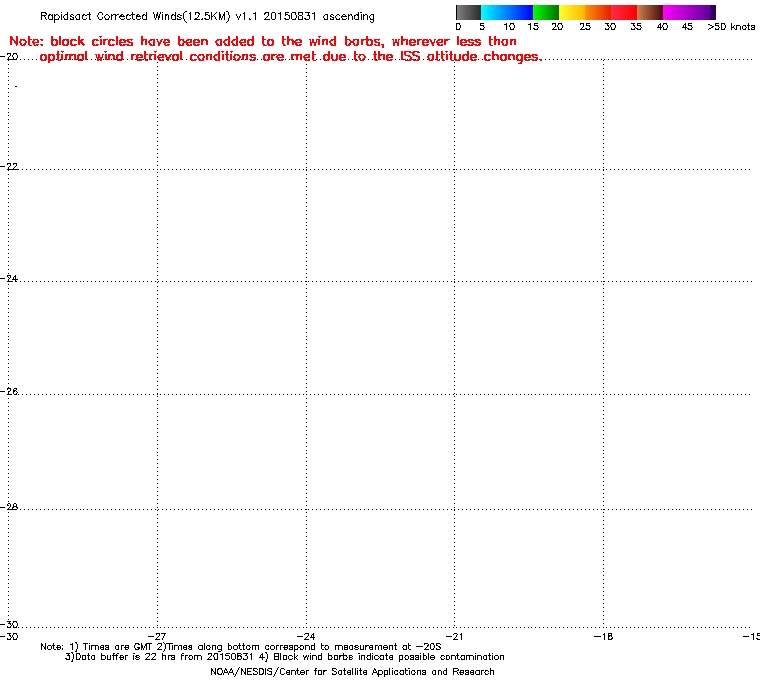This screenshot has height=688, width=760.
Task: Click the '-21' longitude axis label
Action: [x=454, y=637]
